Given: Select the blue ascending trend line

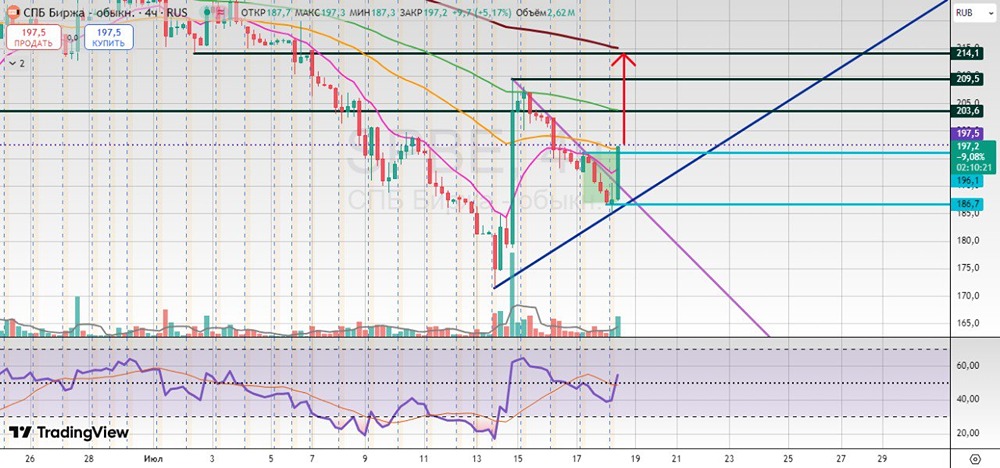Looking at the screenshot, I should click(721, 143).
